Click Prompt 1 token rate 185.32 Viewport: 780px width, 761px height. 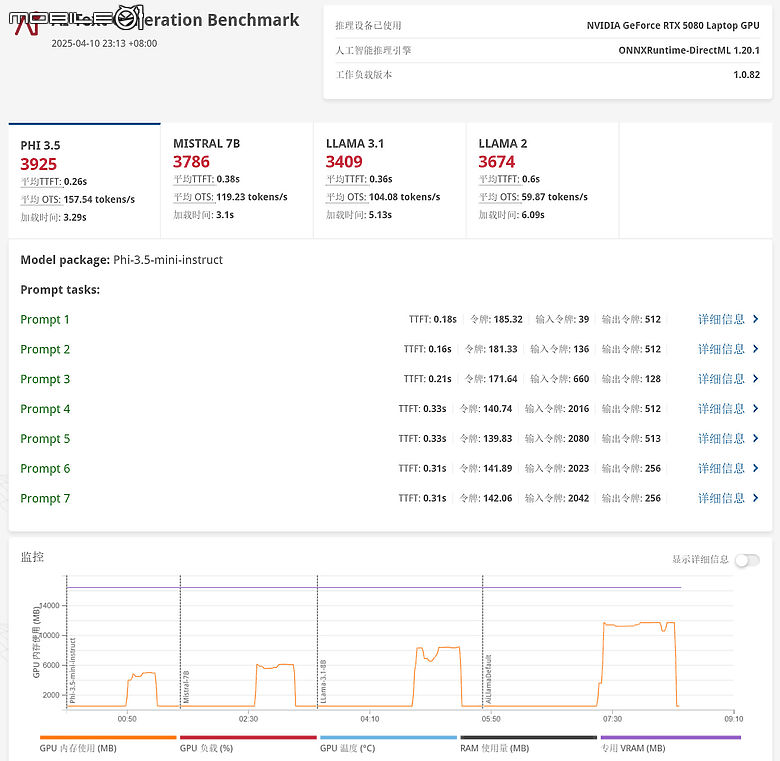coord(508,319)
